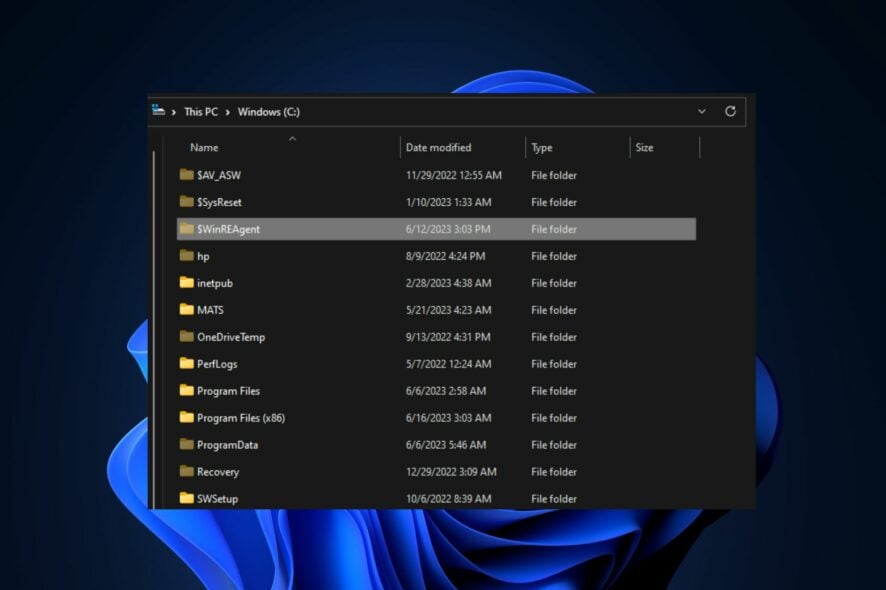Click the Program Files folder name

(x=228, y=391)
